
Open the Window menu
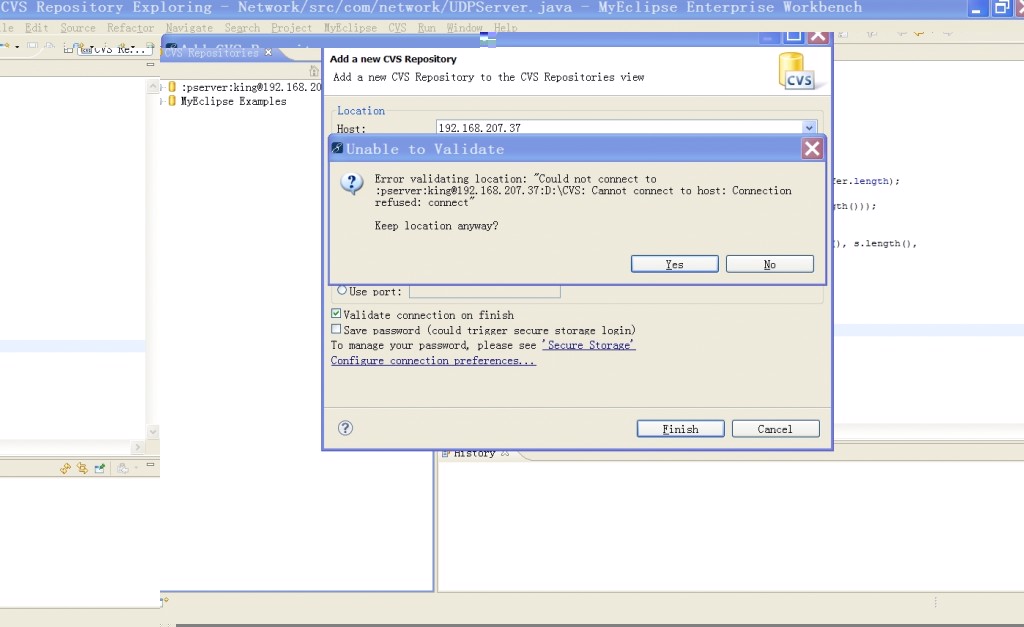(x=464, y=27)
